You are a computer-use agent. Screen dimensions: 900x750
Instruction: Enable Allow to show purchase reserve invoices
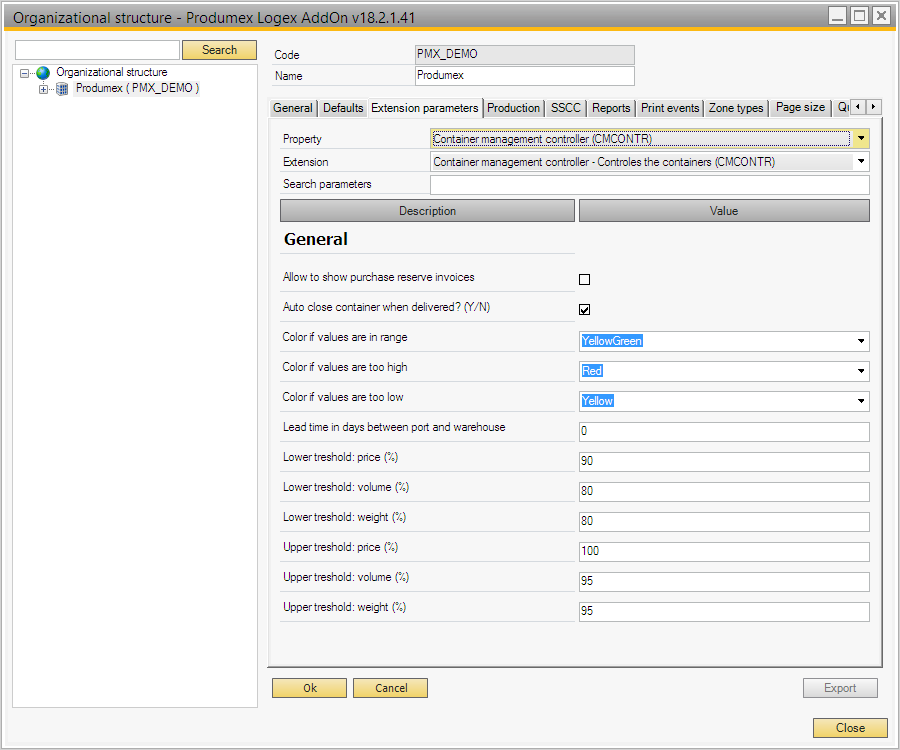pos(585,280)
